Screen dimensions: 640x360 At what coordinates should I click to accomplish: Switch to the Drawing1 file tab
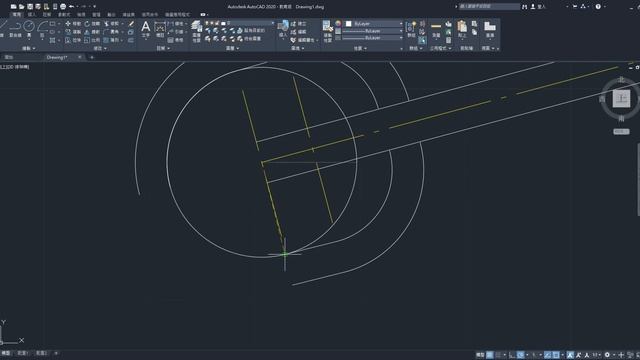tap(57, 57)
